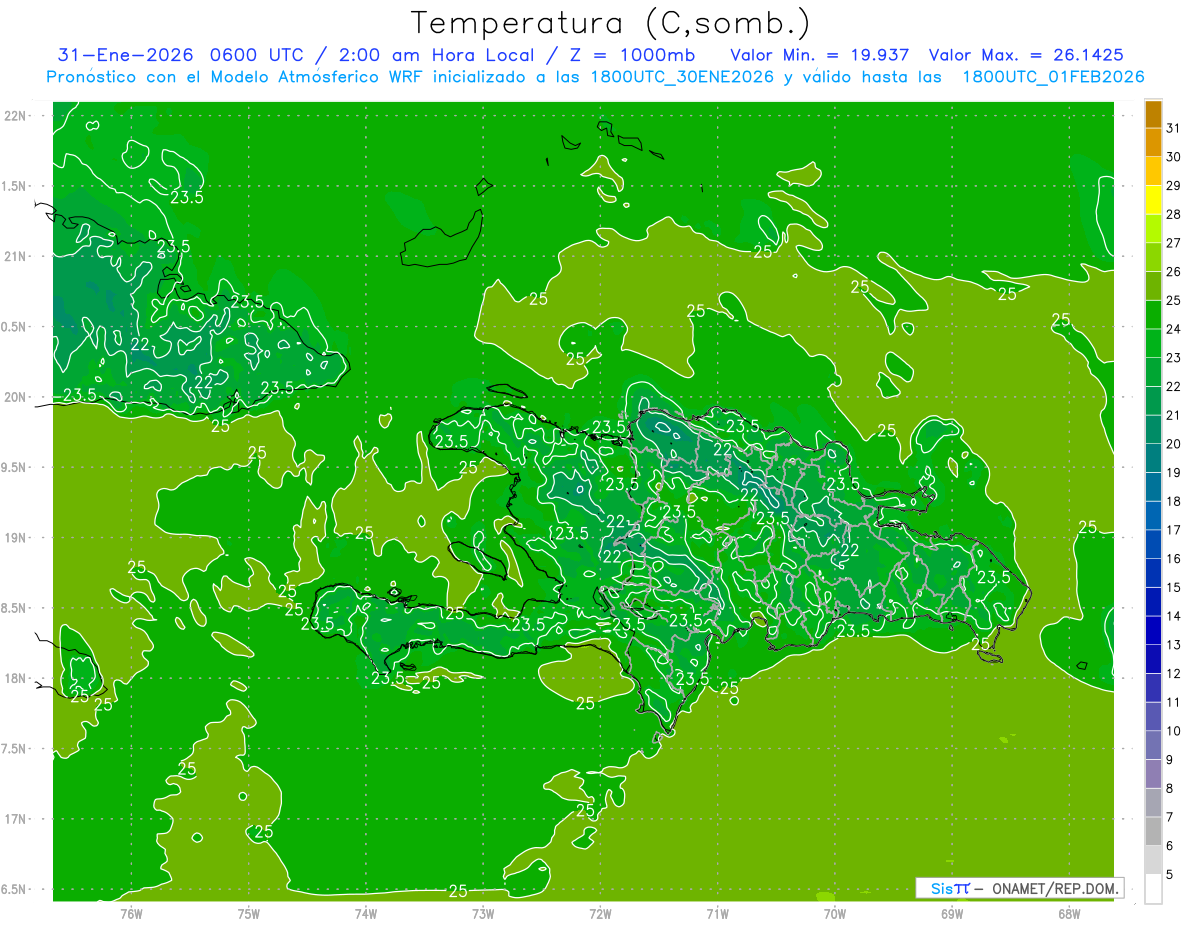
Task: Click the "0.5N" latitude axis label
Action: [14, 327]
